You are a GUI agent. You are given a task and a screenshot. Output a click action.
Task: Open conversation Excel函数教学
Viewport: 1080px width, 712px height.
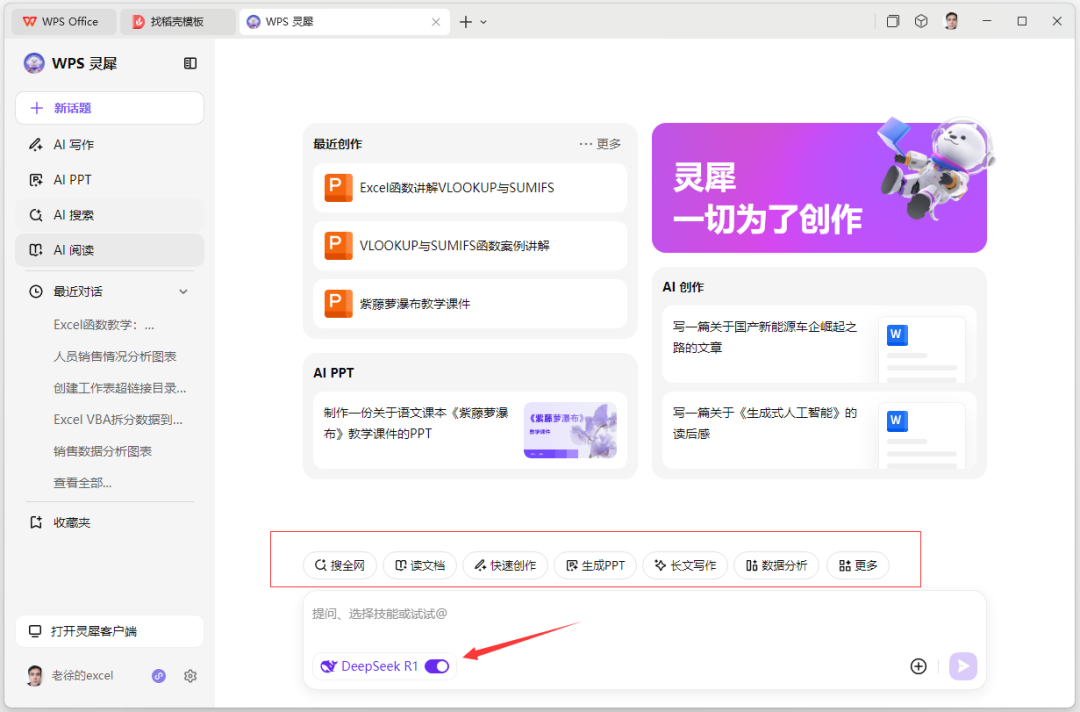[x=104, y=324]
